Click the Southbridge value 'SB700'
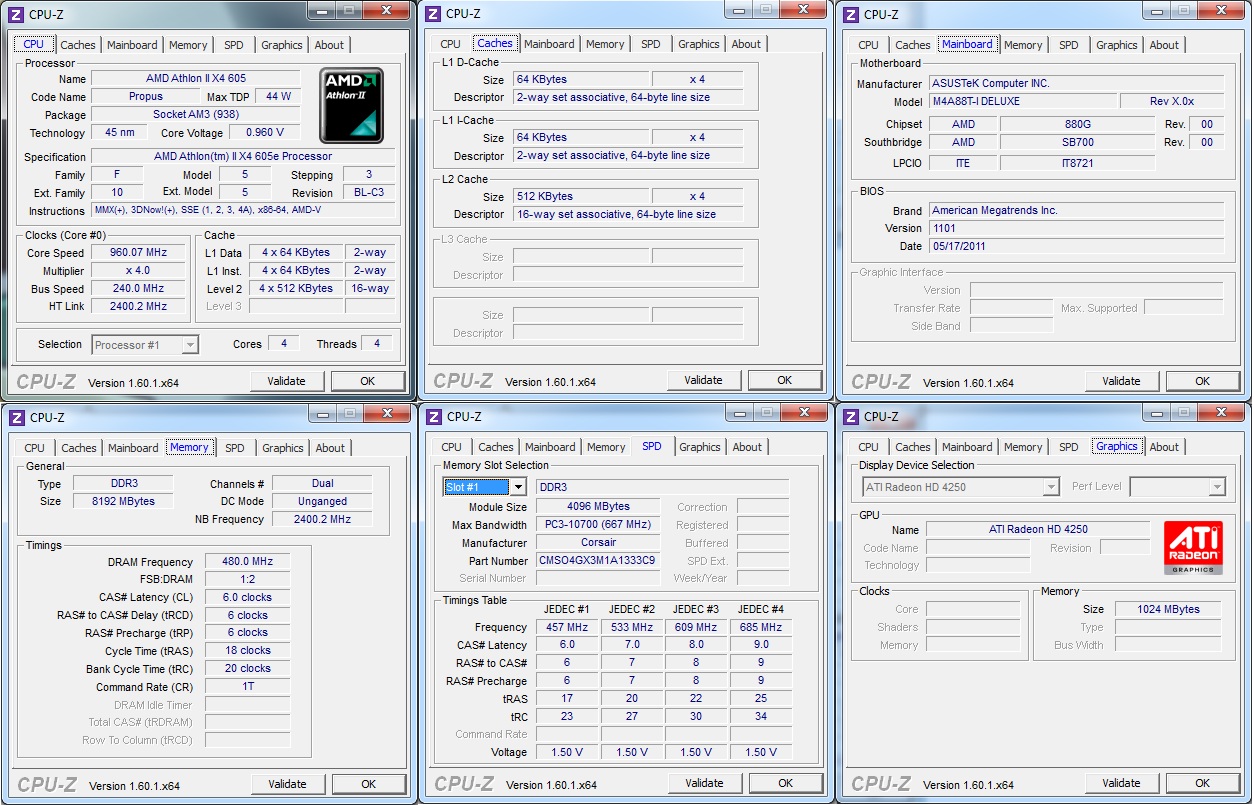 pos(1078,142)
